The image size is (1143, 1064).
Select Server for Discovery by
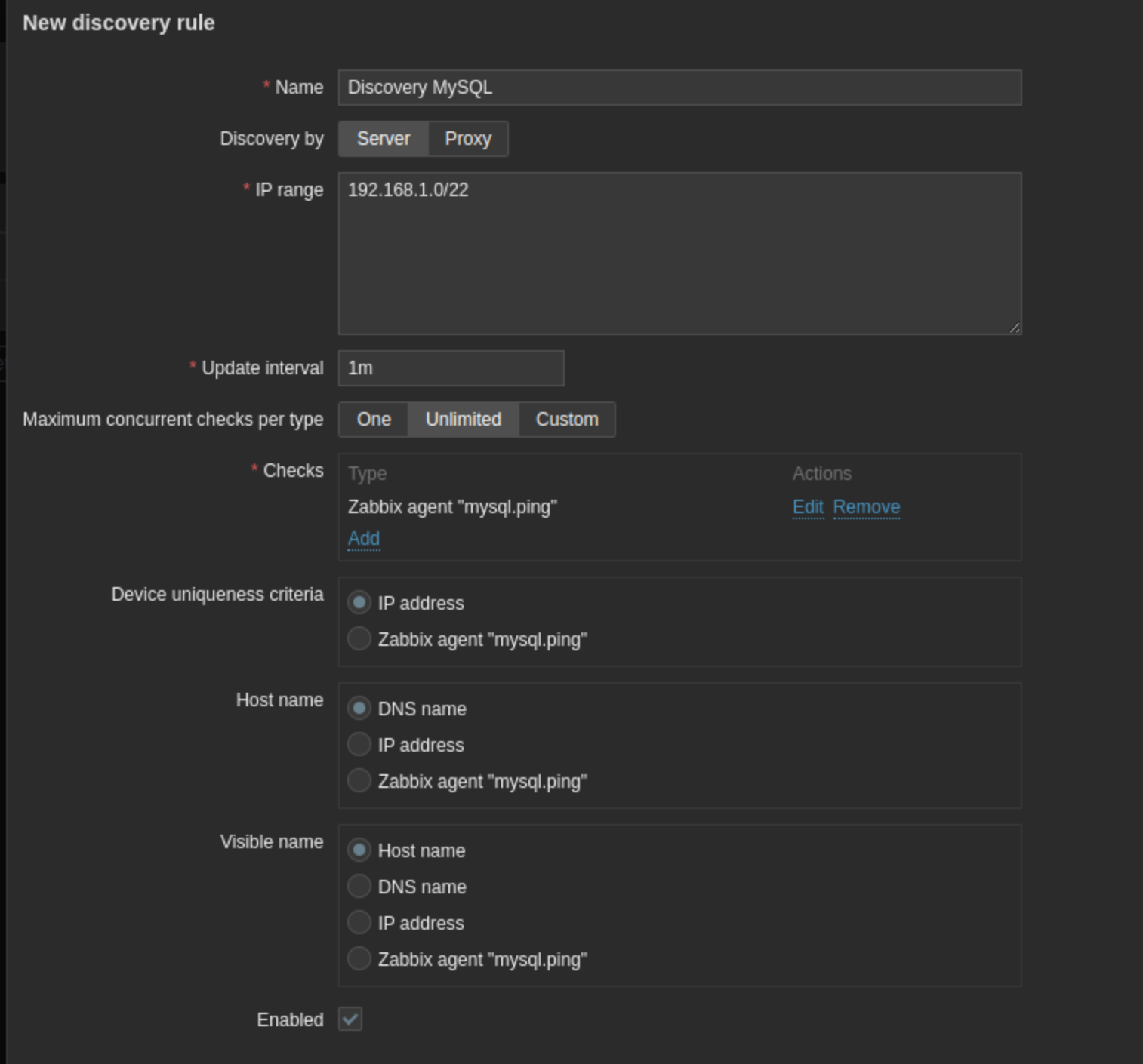pos(384,139)
